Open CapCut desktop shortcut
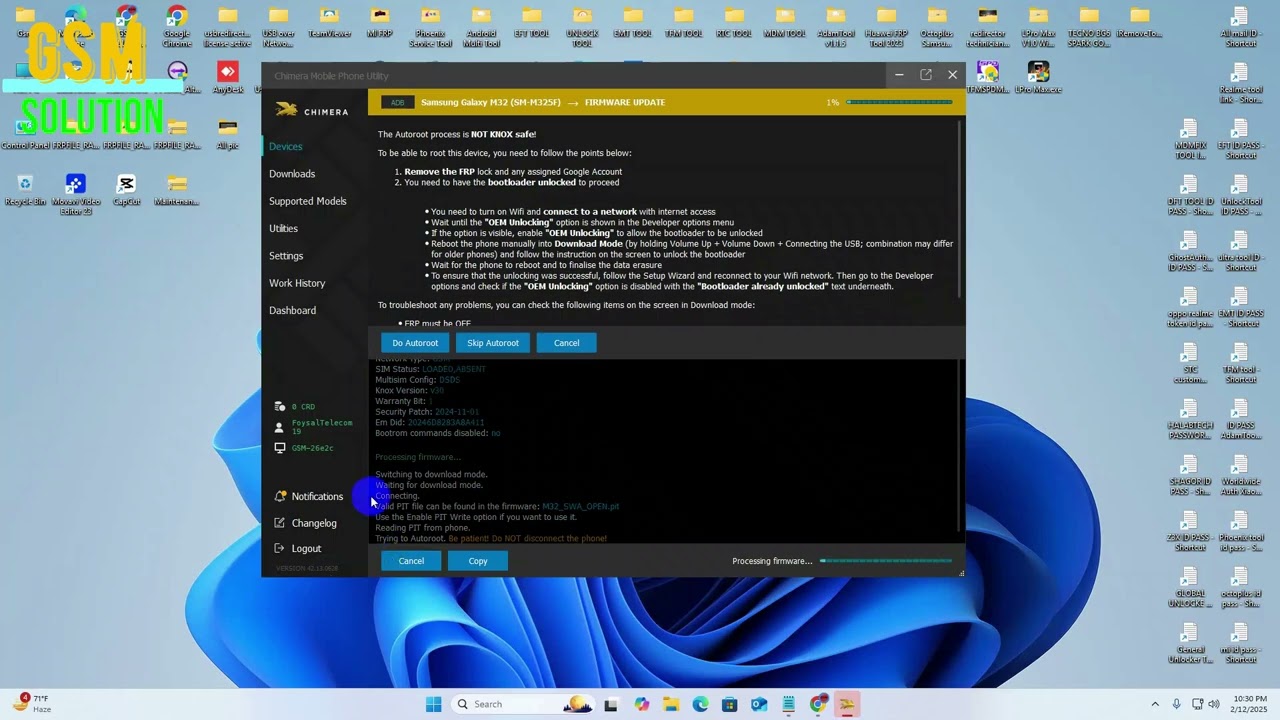The image size is (1280, 720). (x=126, y=190)
